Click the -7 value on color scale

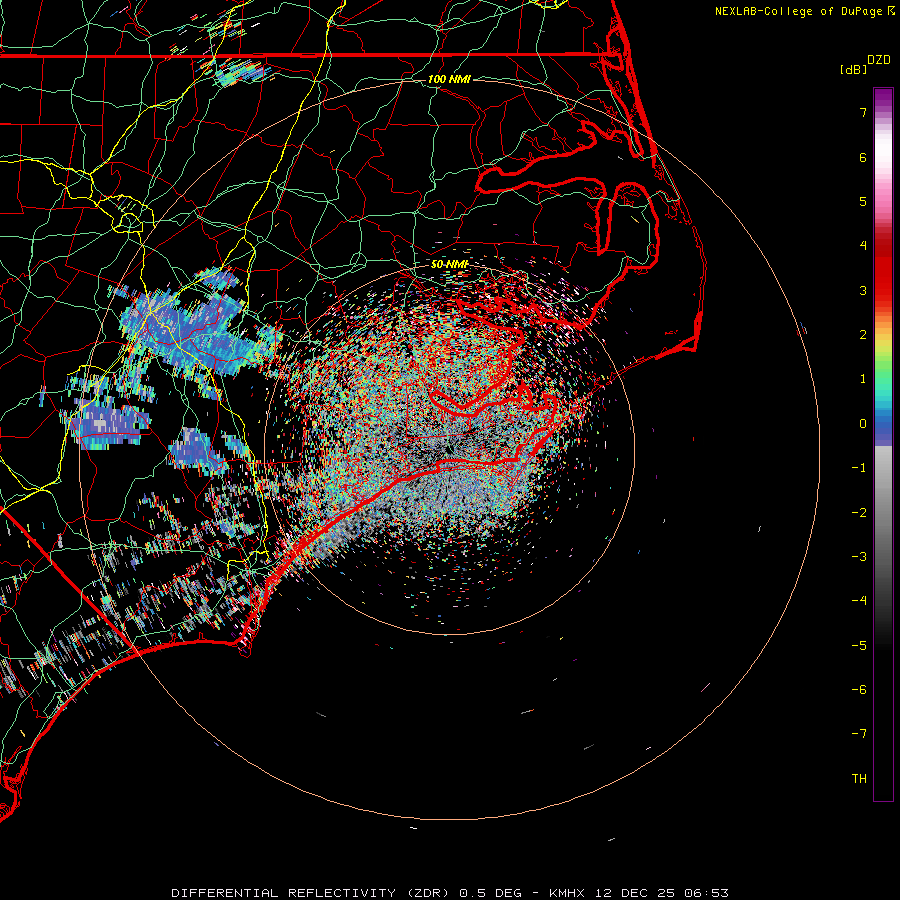point(859,734)
